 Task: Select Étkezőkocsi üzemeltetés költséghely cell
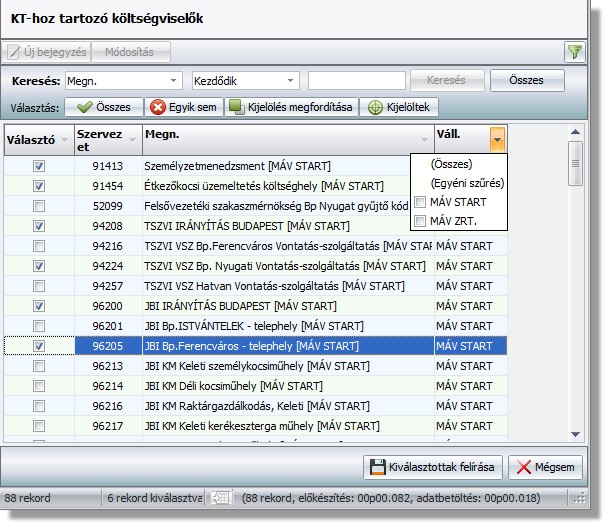276,186
